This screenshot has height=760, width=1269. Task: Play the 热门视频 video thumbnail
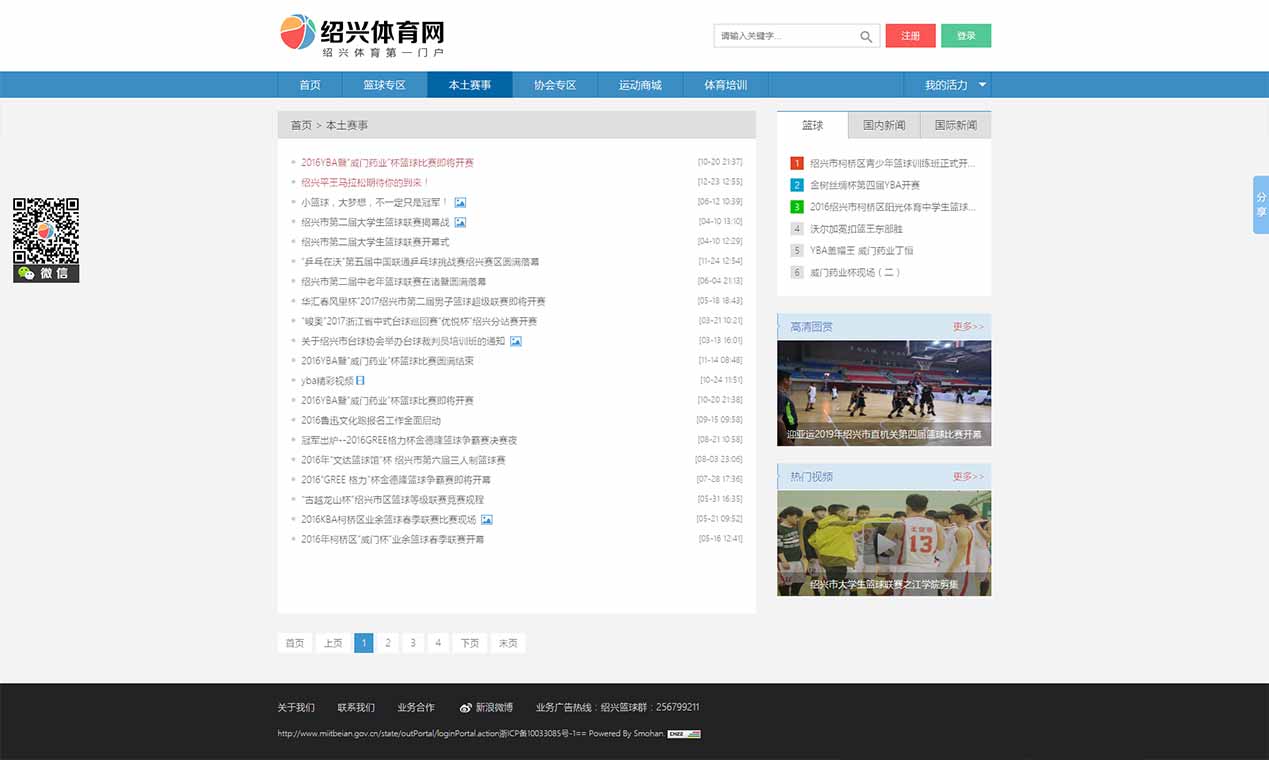click(884, 543)
